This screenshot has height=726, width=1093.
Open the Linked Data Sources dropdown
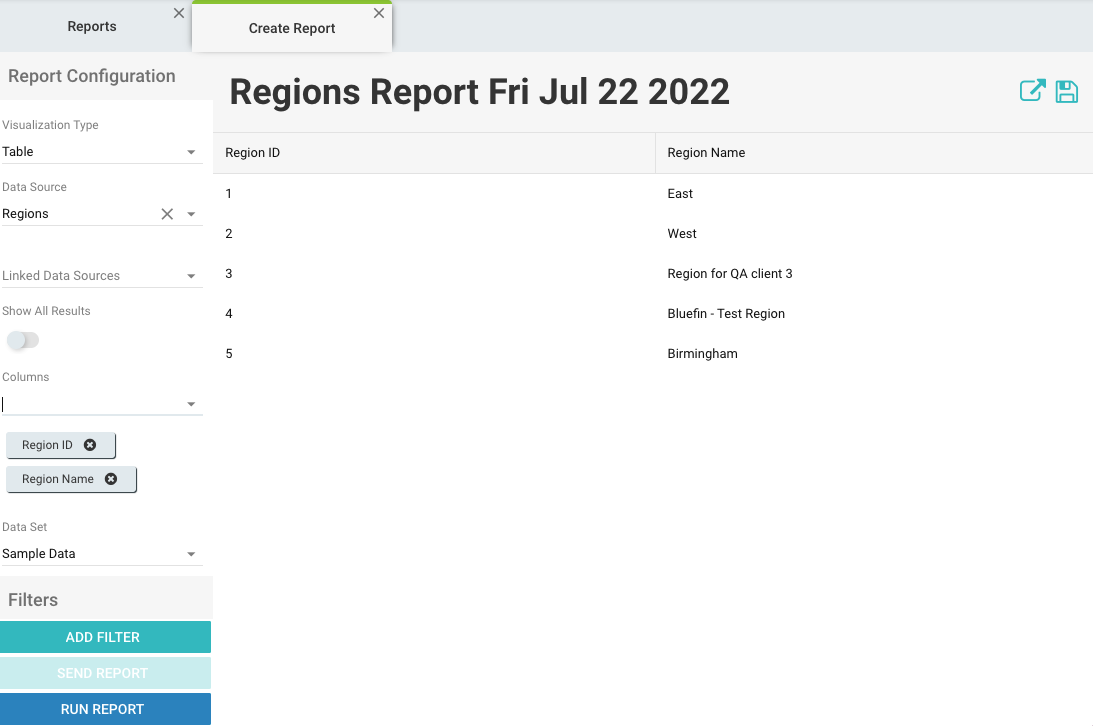click(x=191, y=276)
